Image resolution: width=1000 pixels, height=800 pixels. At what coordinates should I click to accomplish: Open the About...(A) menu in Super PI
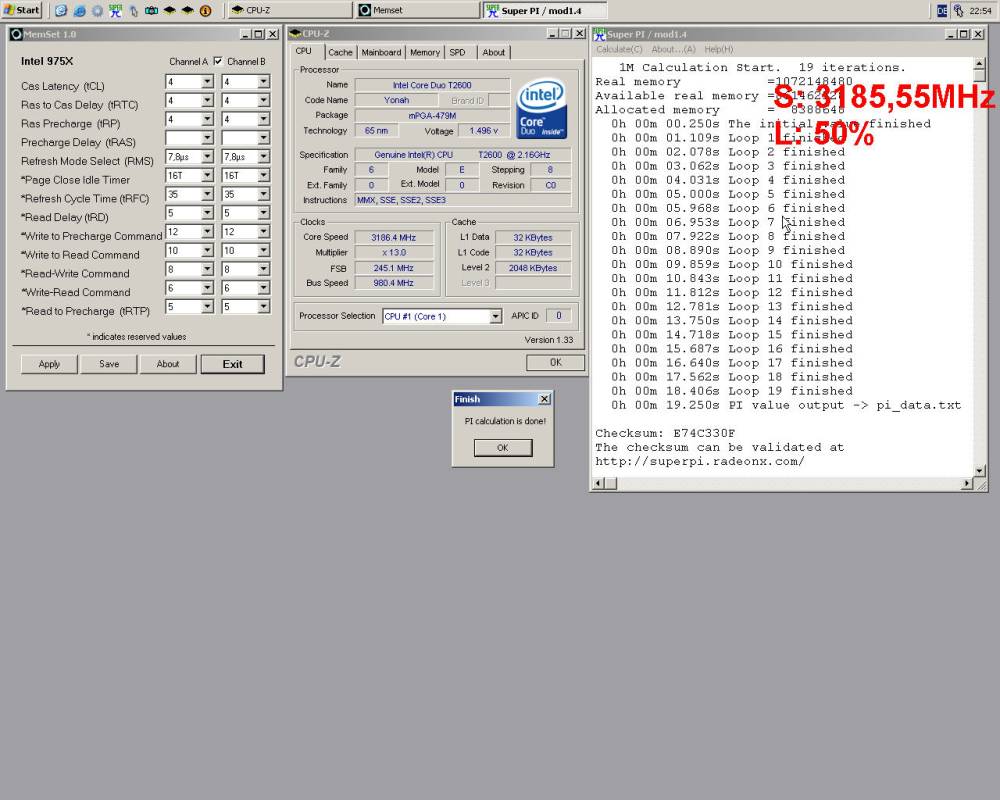[673, 49]
